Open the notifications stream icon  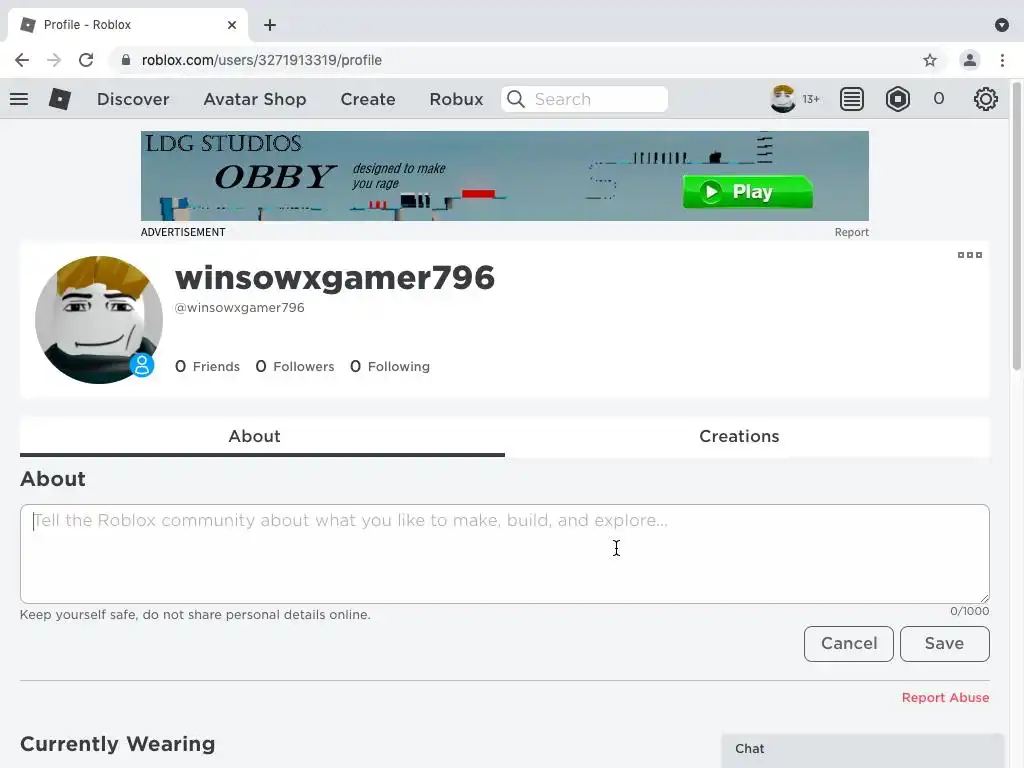coord(852,99)
